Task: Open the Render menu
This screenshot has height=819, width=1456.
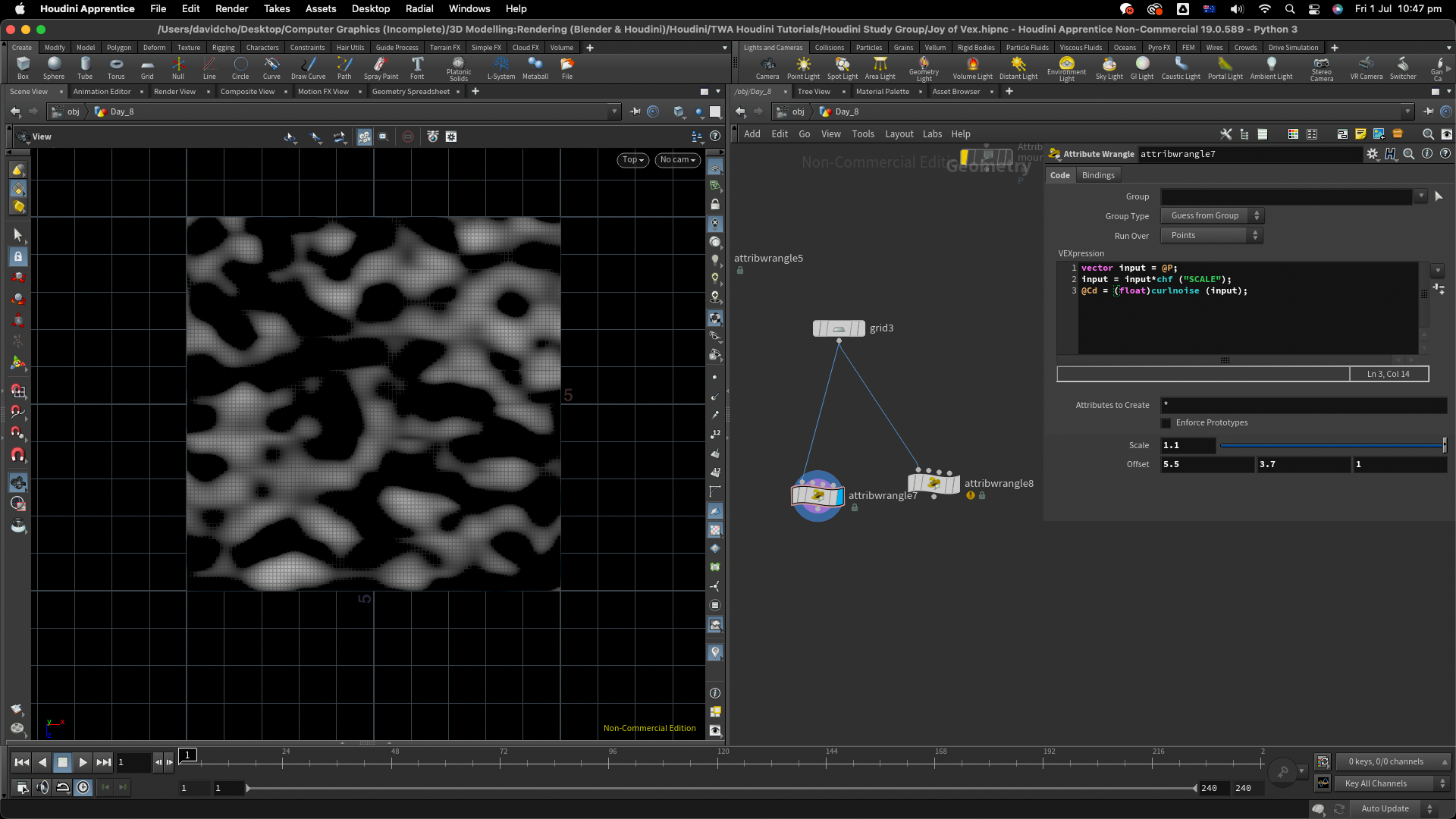Action: (x=231, y=8)
